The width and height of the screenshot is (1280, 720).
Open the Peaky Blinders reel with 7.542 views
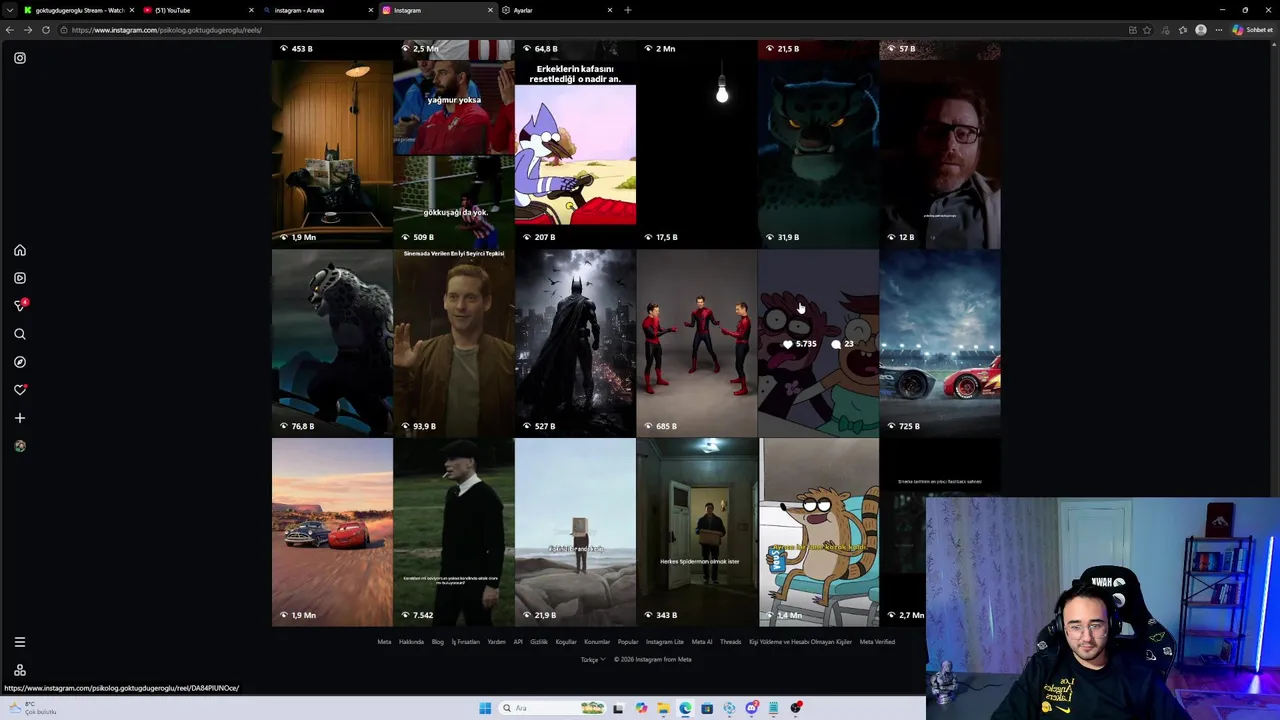(454, 532)
